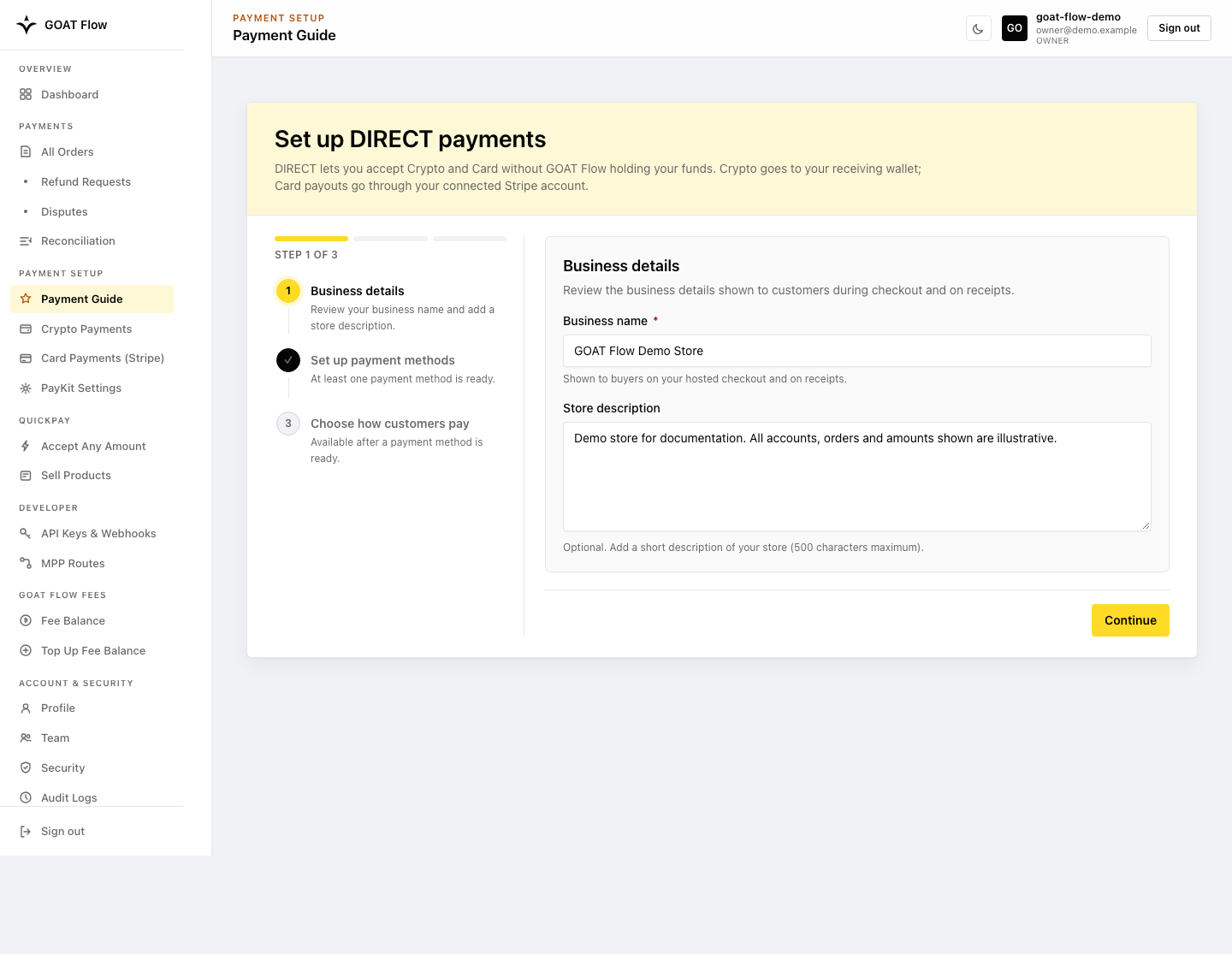Toggle dark mode with the moon button

pos(978,28)
